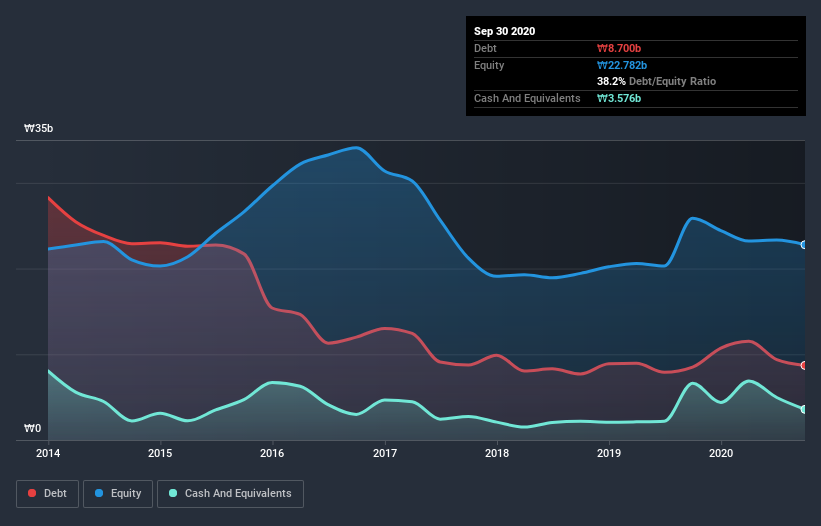Select the blue Equity endpoint marker
Screen dimensions: 821x526
pos(804,244)
